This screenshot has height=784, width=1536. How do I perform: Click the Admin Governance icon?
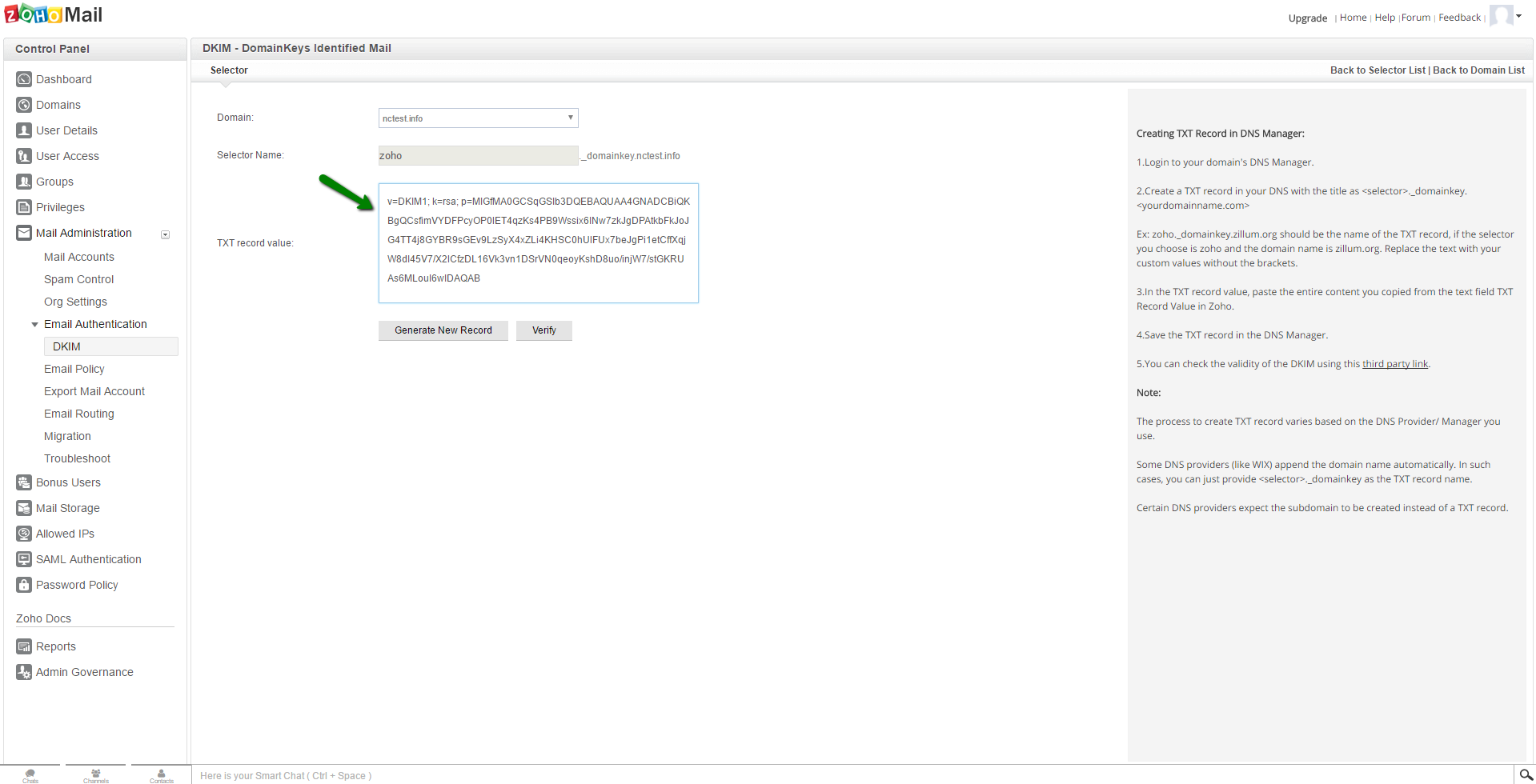(x=24, y=672)
